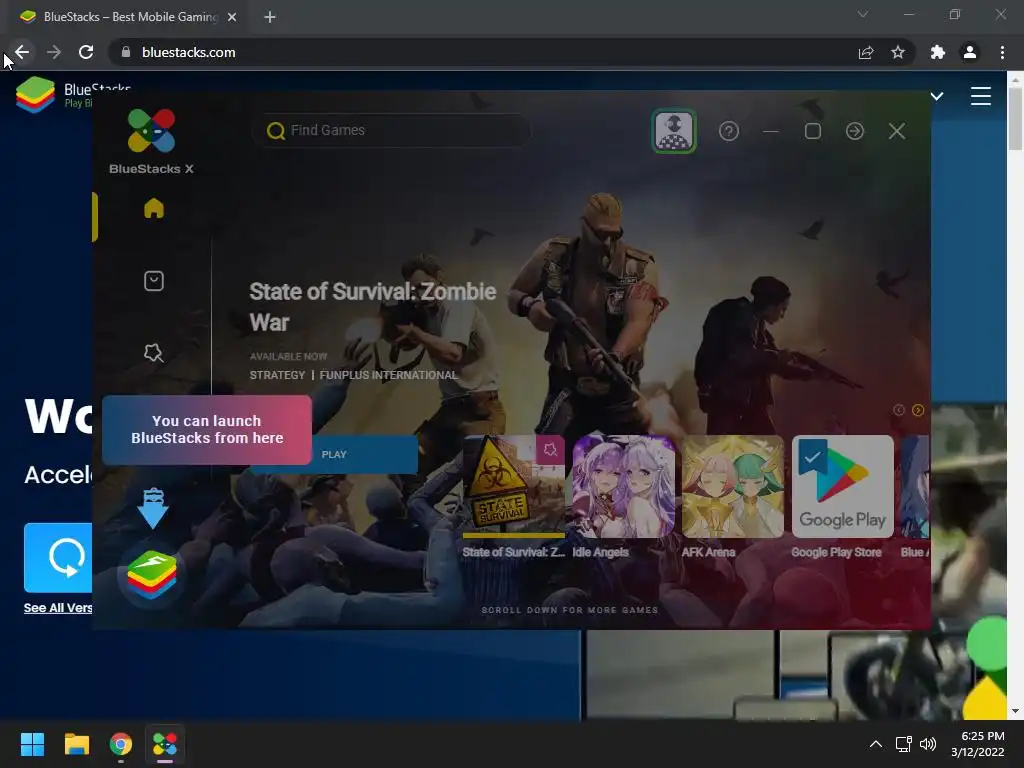Bookmark this page with the star icon
This screenshot has width=1024, height=768.
tap(898, 52)
